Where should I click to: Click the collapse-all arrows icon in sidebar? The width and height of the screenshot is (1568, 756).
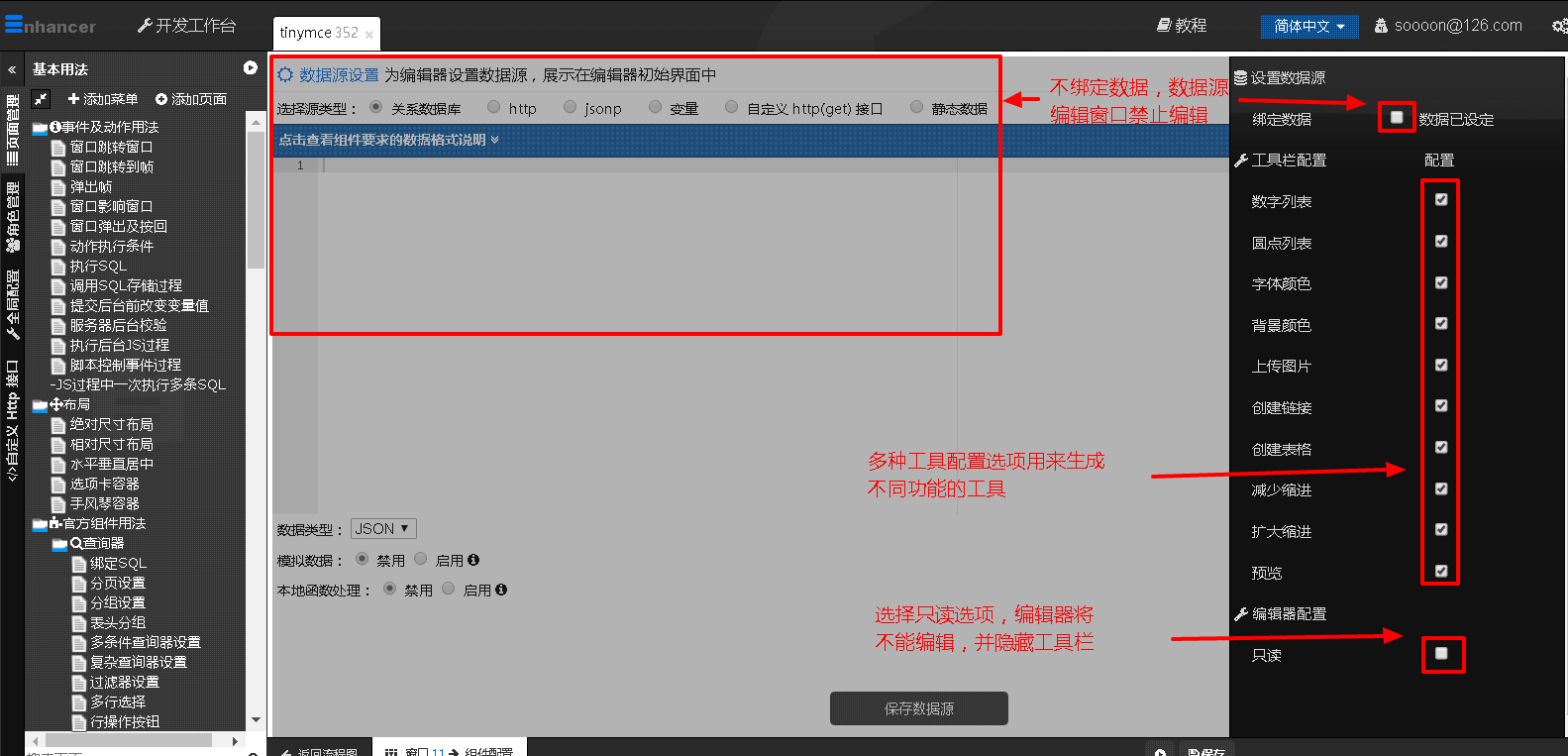pos(41,98)
